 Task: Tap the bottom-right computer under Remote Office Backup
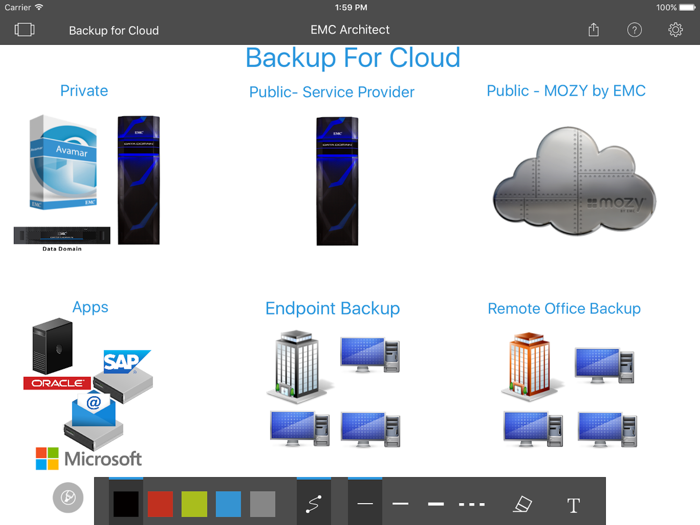coord(608,430)
